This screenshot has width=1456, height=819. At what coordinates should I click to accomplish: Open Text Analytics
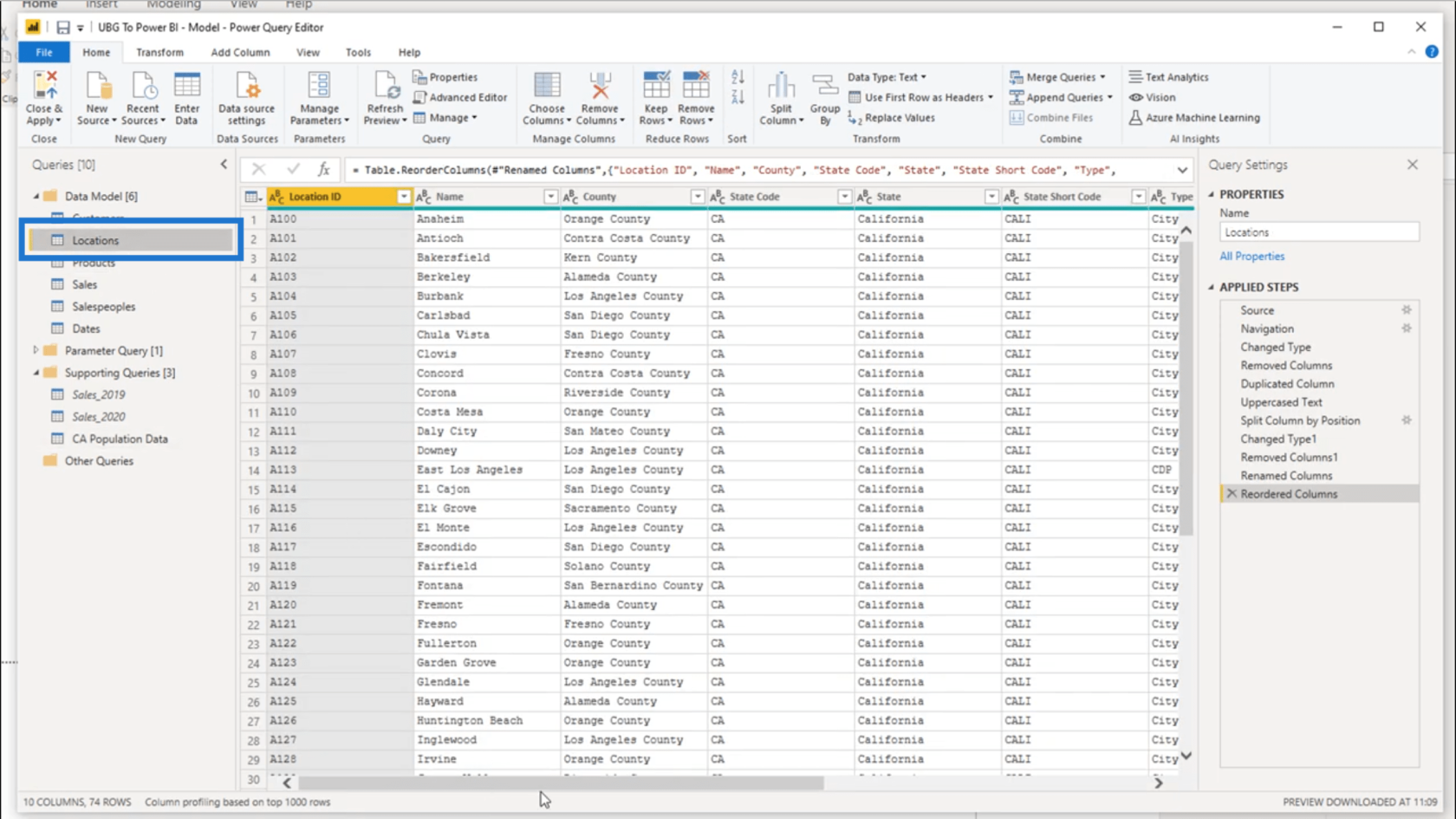pyautogui.click(x=1168, y=77)
